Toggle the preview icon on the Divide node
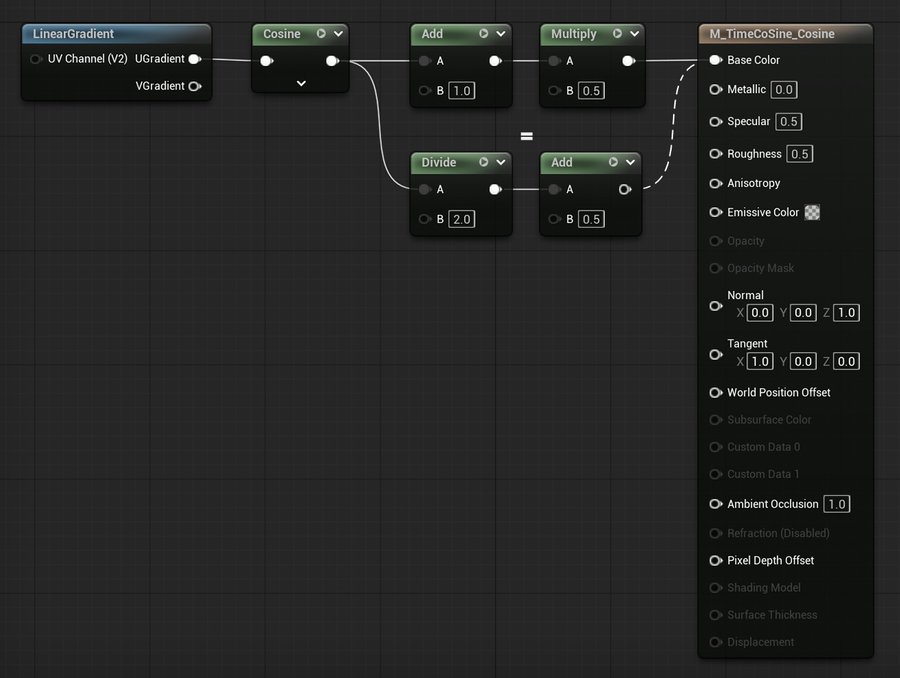This screenshot has height=678, width=900. [x=484, y=162]
